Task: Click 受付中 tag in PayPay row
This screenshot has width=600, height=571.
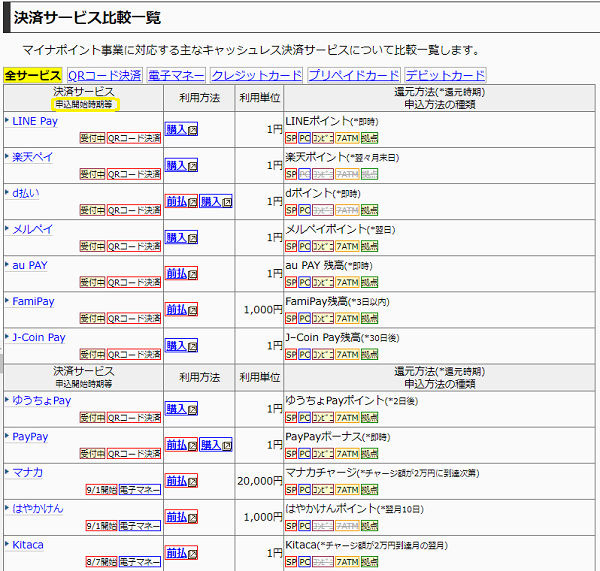Action: 92,454
